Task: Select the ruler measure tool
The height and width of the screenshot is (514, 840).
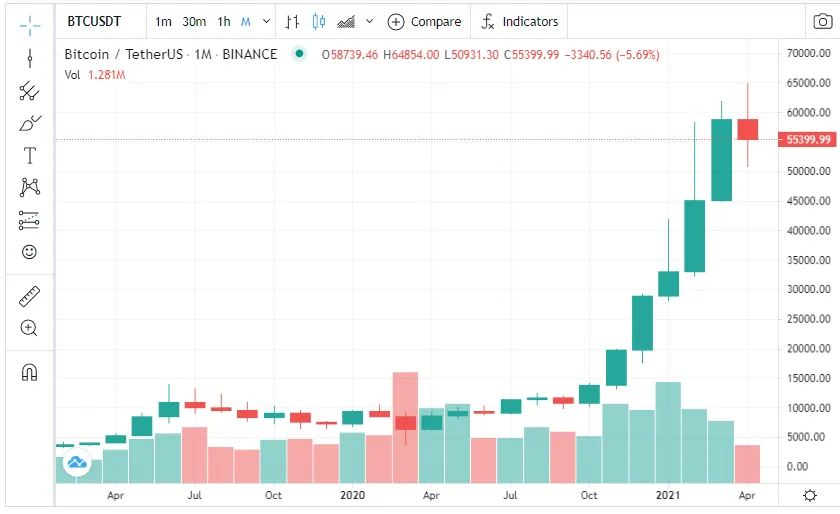Action: tap(29, 296)
